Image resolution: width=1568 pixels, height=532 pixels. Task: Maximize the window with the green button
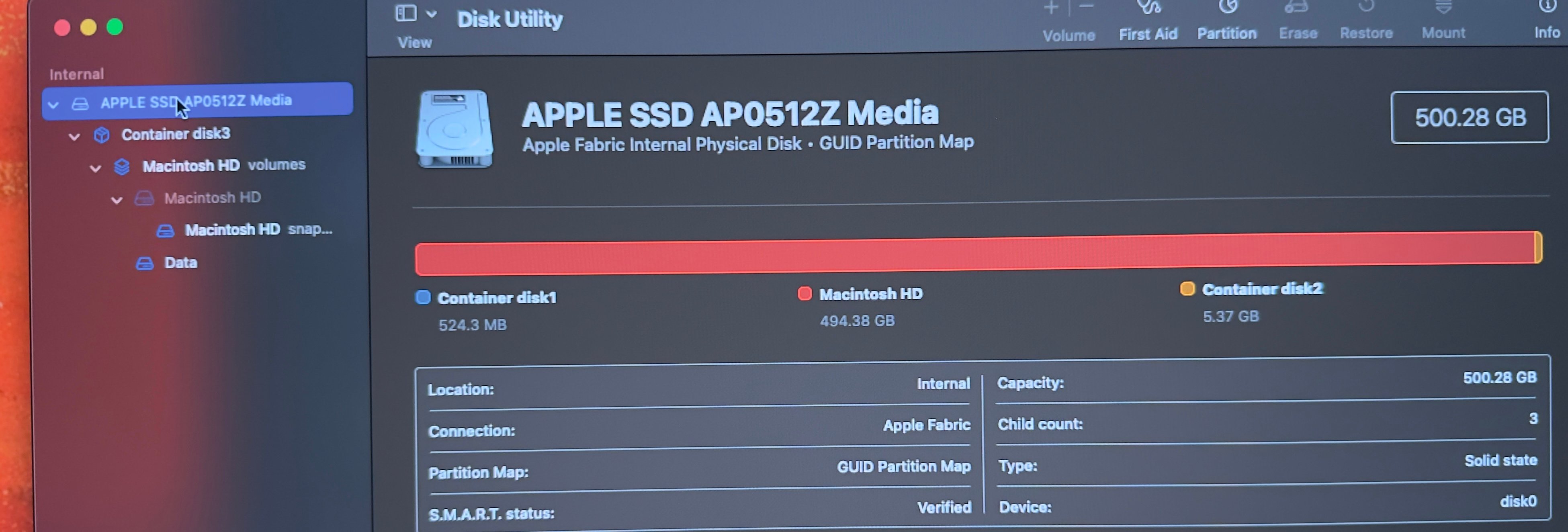click(x=115, y=27)
